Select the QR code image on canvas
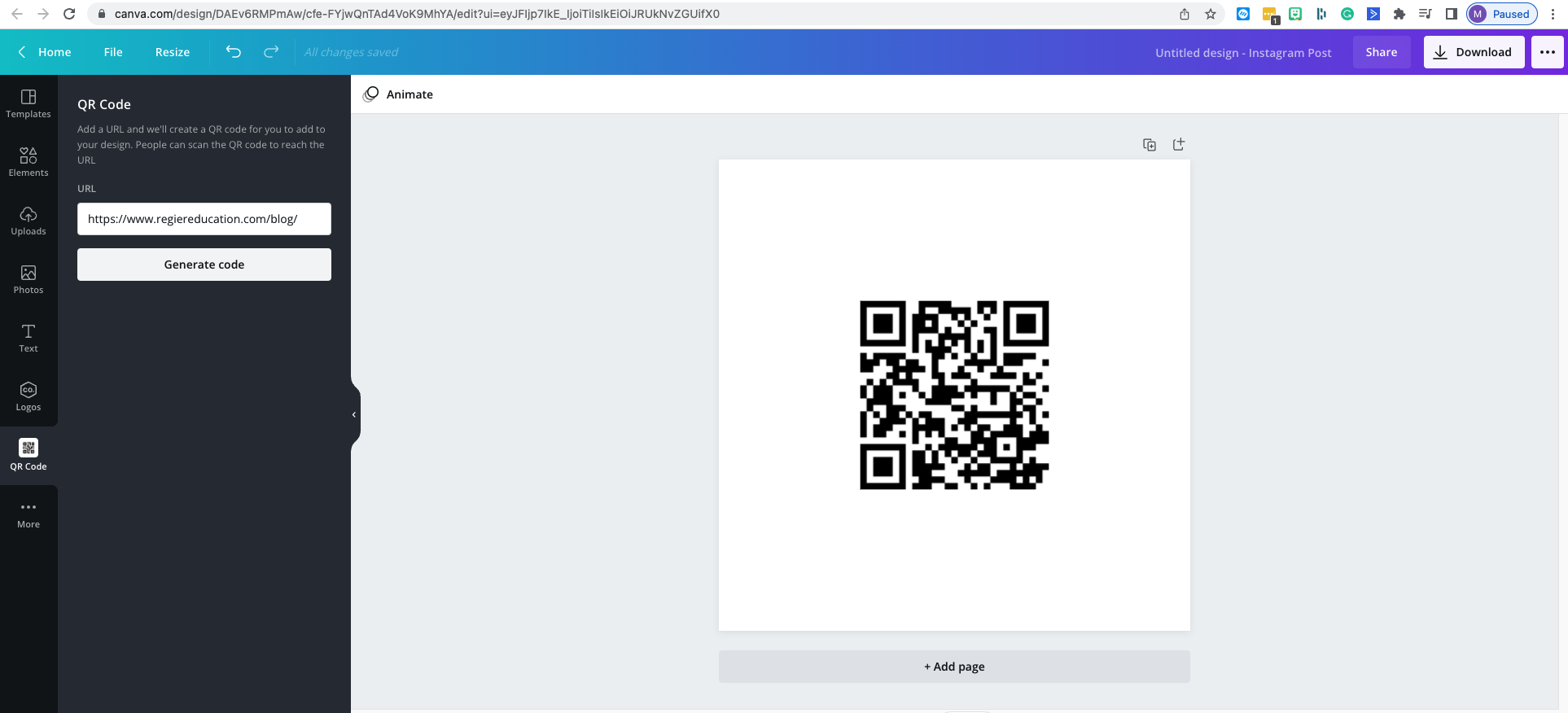This screenshot has width=1568, height=713. click(954, 395)
